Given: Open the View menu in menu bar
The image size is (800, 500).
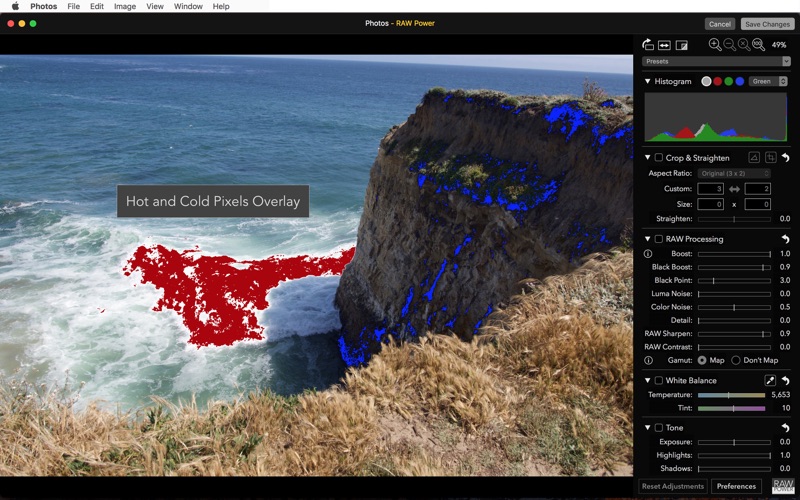Looking at the screenshot, I should pyautogui.click(x=155, y=7).
